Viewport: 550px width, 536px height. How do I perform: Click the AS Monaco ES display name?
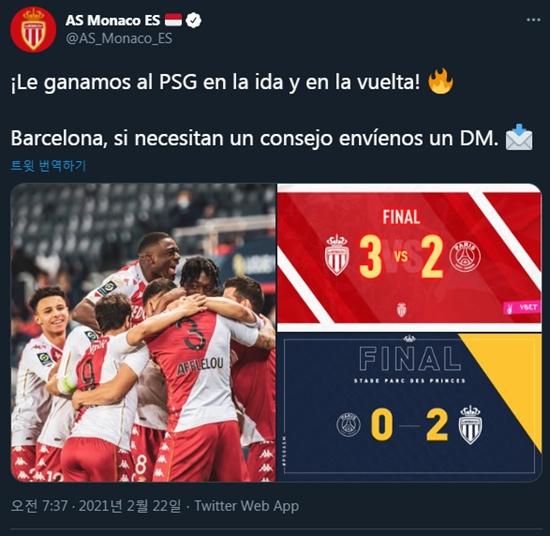pos(113,20)
